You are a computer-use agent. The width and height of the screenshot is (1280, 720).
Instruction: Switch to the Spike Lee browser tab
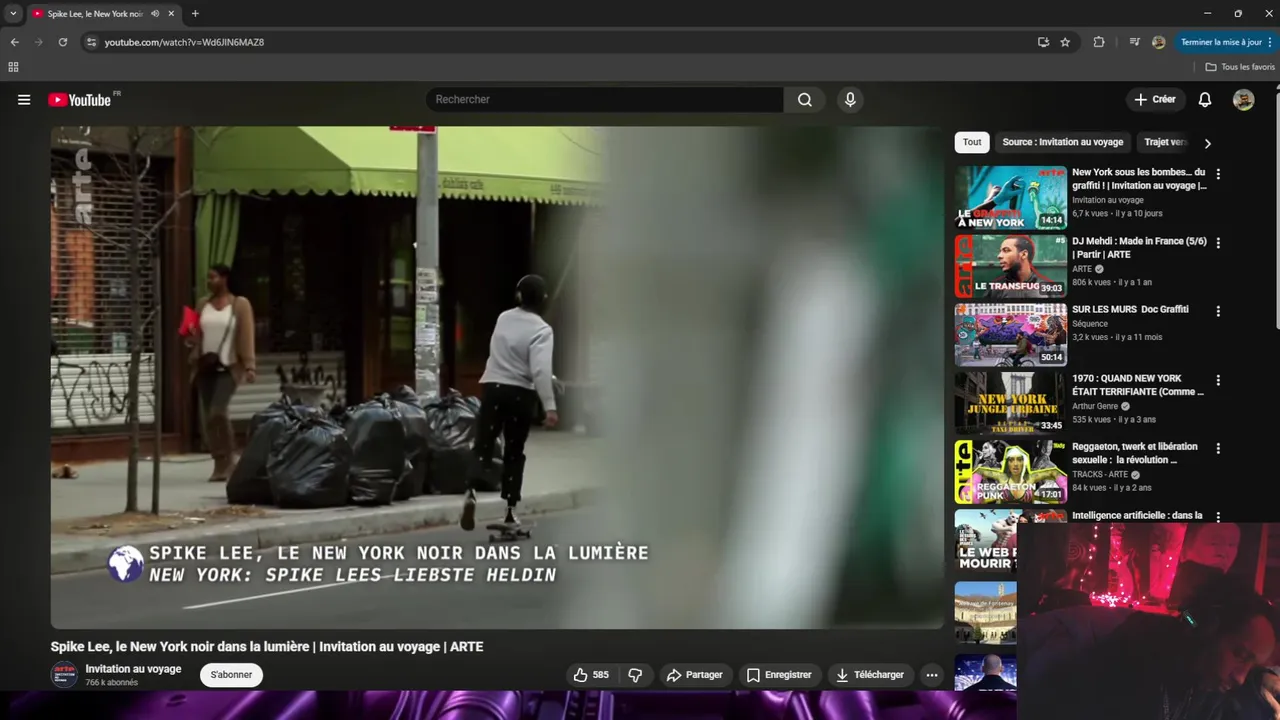pos(95,14)
